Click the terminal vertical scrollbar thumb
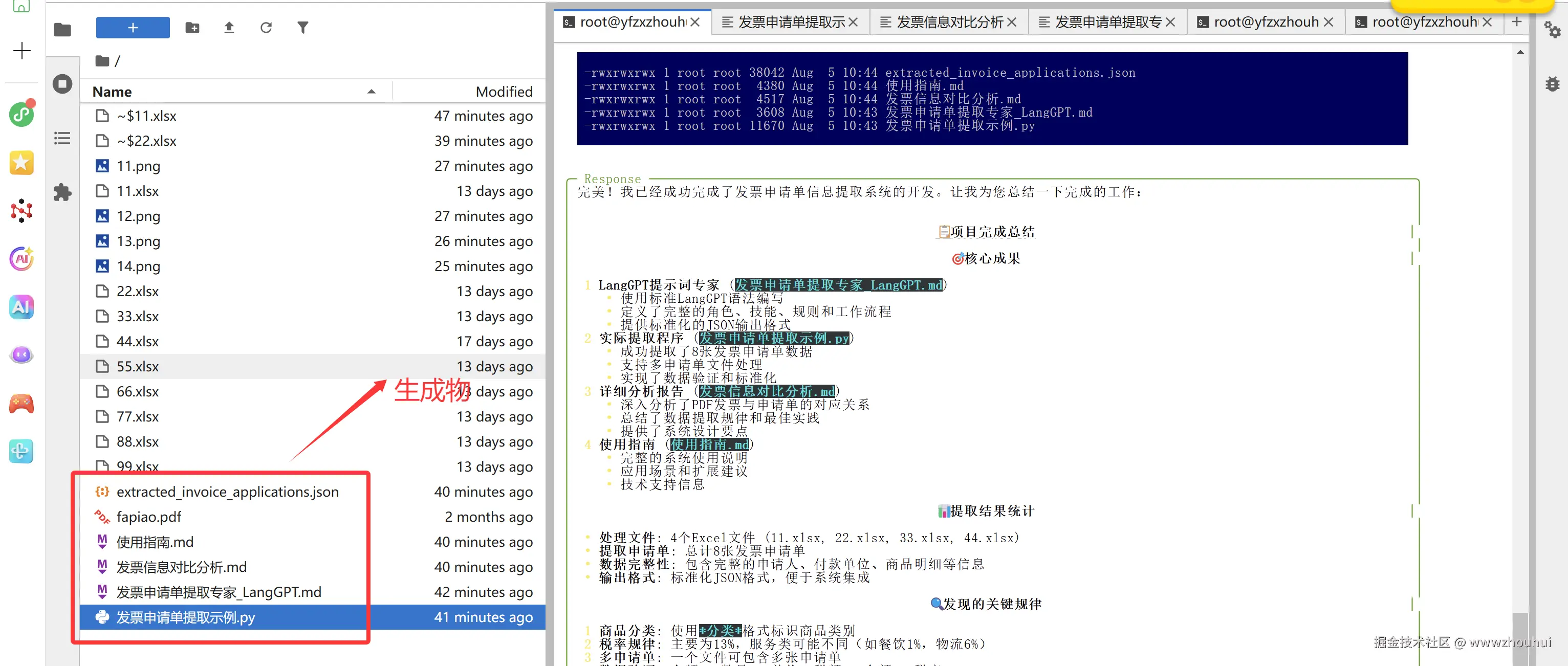The height and width of the screenshot is (666, 1568). click(1519, 638)
